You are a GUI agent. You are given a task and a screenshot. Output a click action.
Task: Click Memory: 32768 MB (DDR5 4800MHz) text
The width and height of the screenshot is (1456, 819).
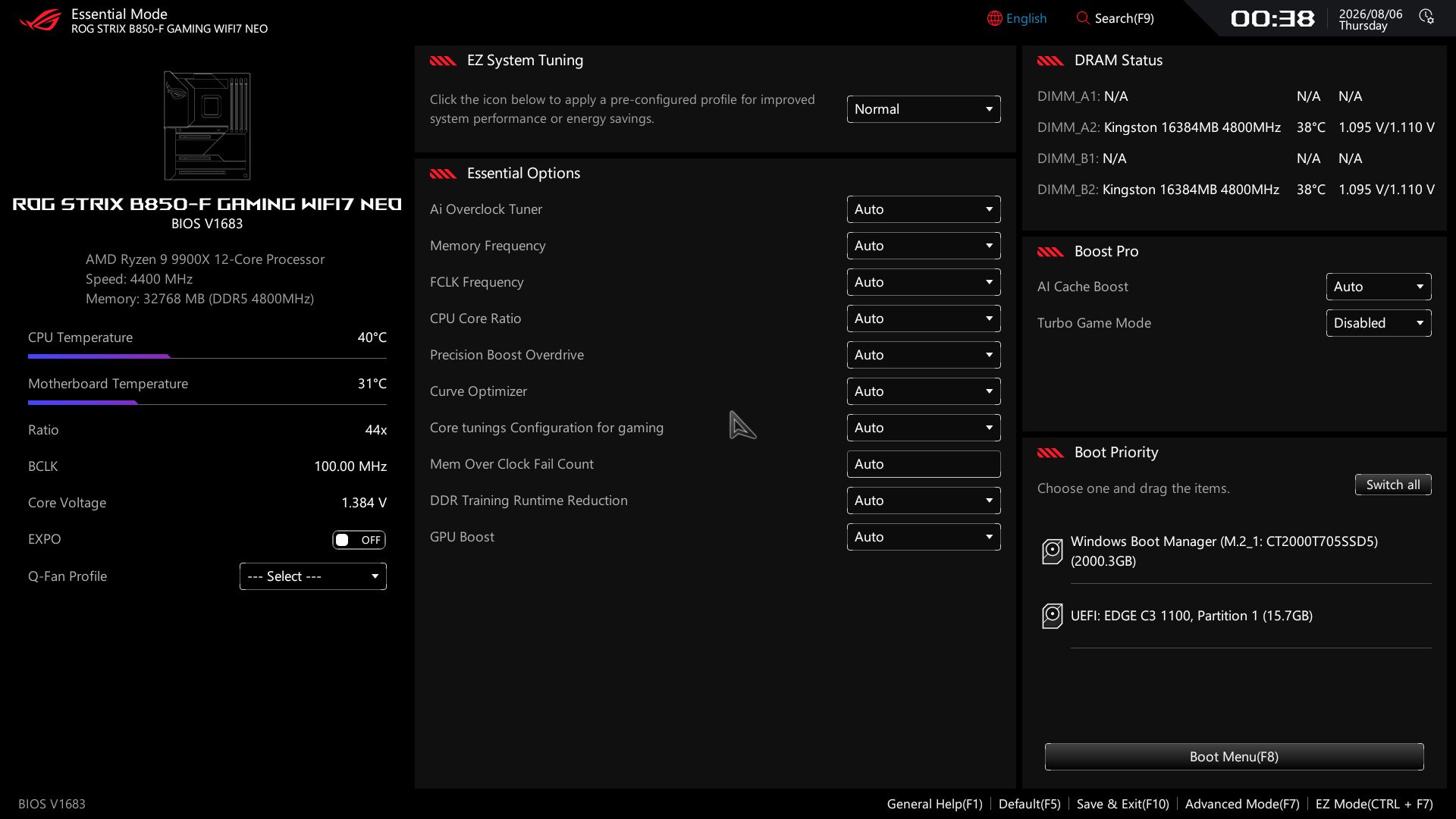point(199,299)
